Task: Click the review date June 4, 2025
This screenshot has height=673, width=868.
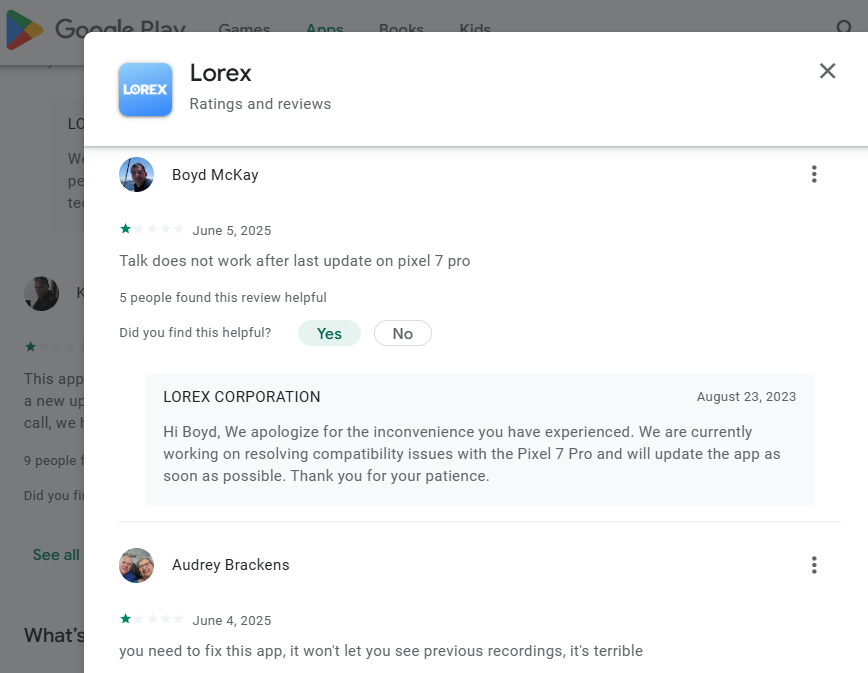Action: [231, 619]
